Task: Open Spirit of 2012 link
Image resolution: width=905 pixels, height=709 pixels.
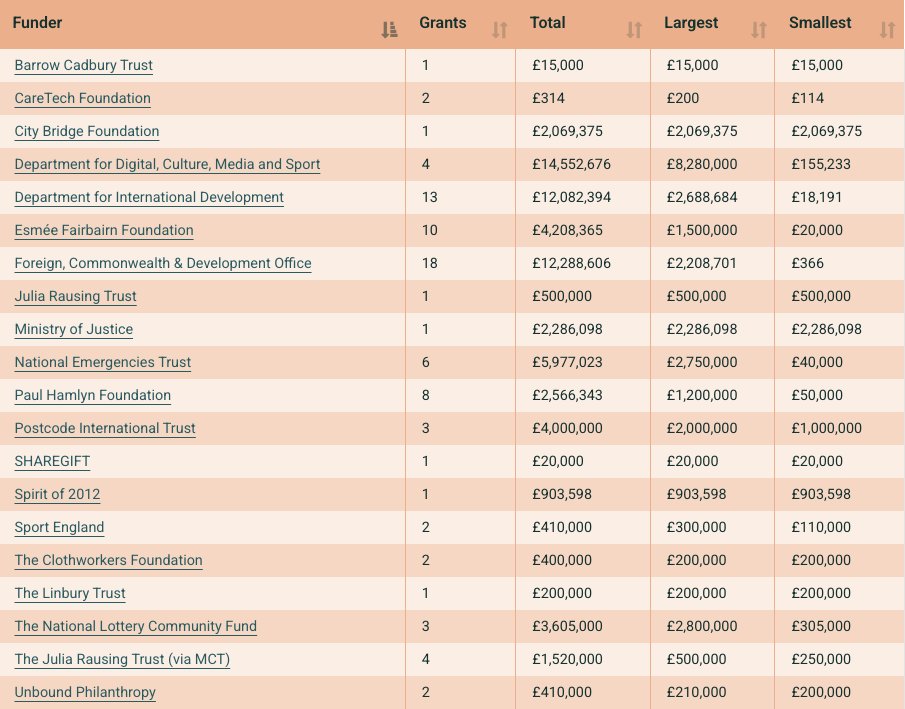Action: click(x=57, y=494)
